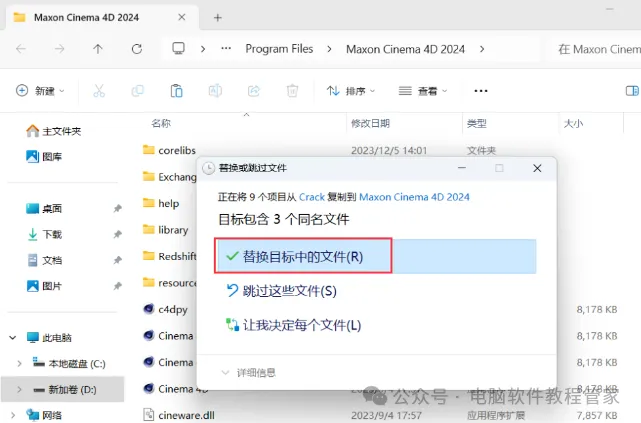Click the search box in Maxon Cinema

[596, 49]
